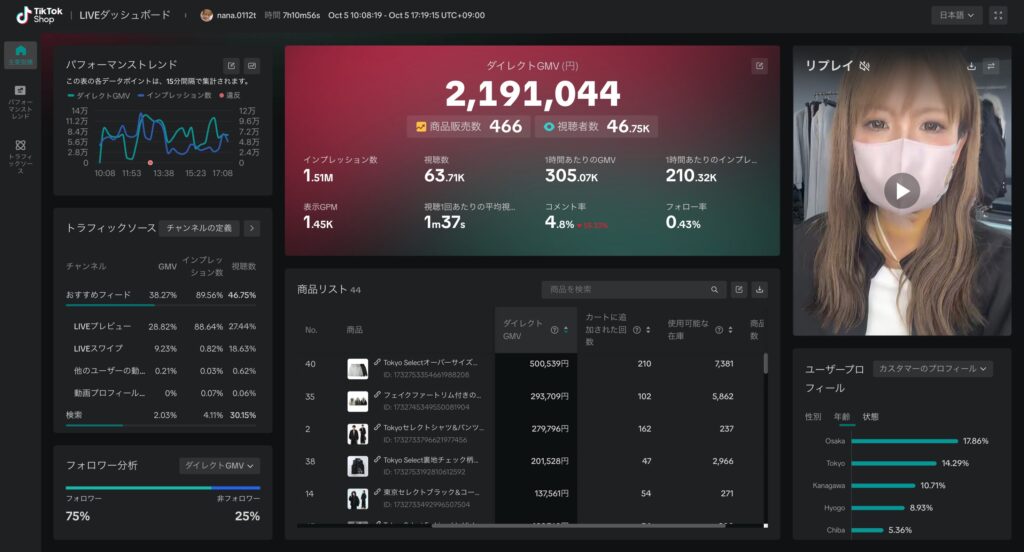Open the パフォーマンストレンド sidebar icon
This screenshot has height=552, width=1024.
20,102
